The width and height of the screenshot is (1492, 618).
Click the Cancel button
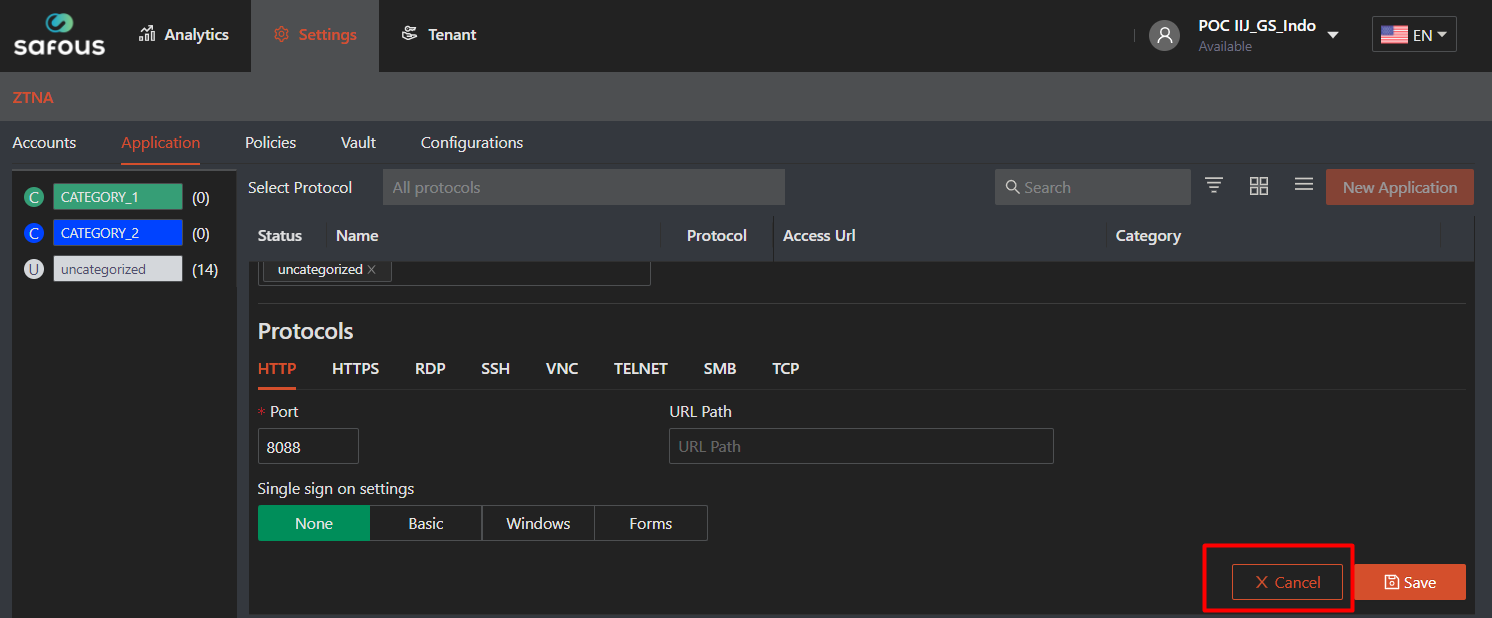point(1287,582)
